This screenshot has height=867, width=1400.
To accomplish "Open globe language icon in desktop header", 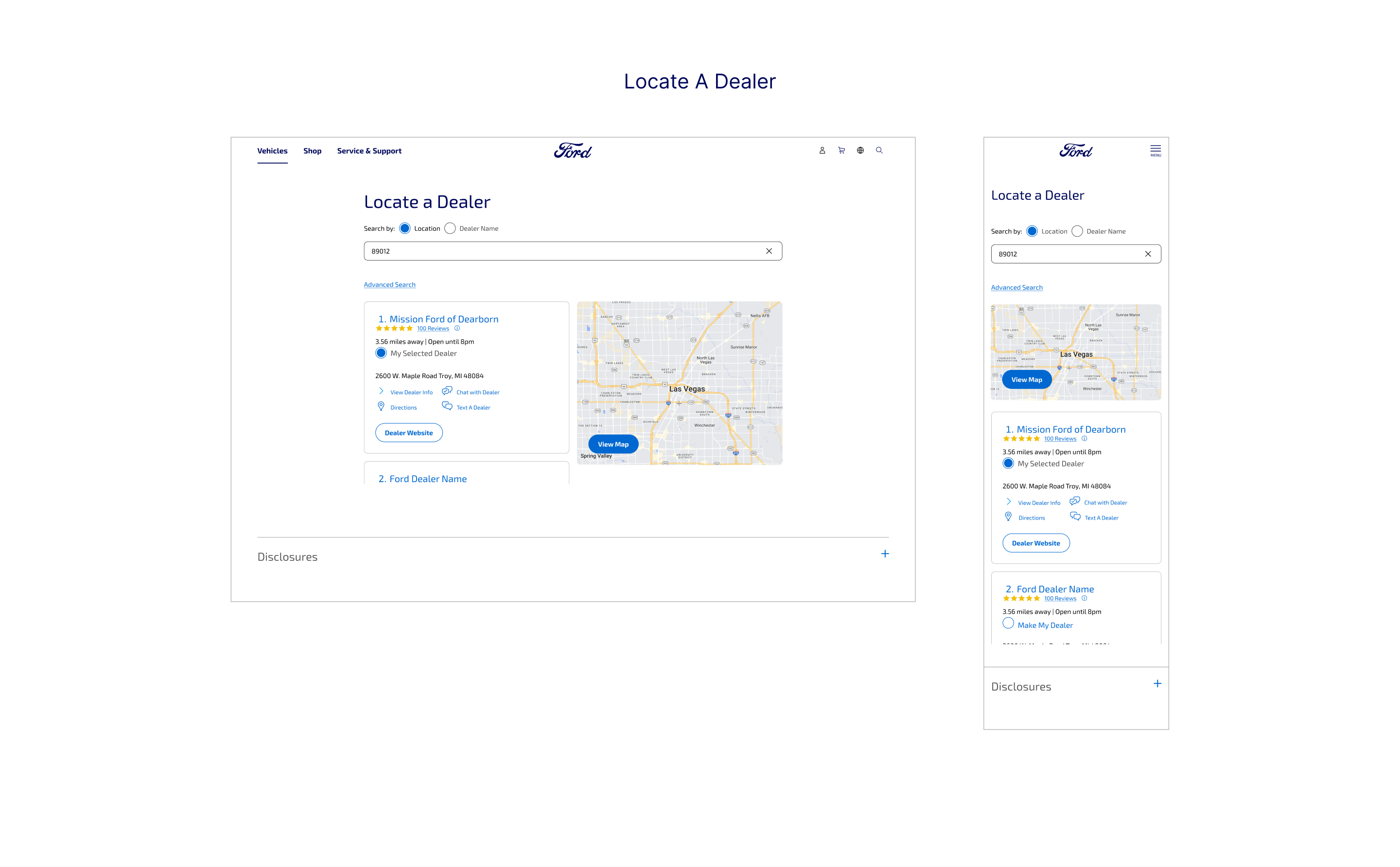I will (860, 150).
